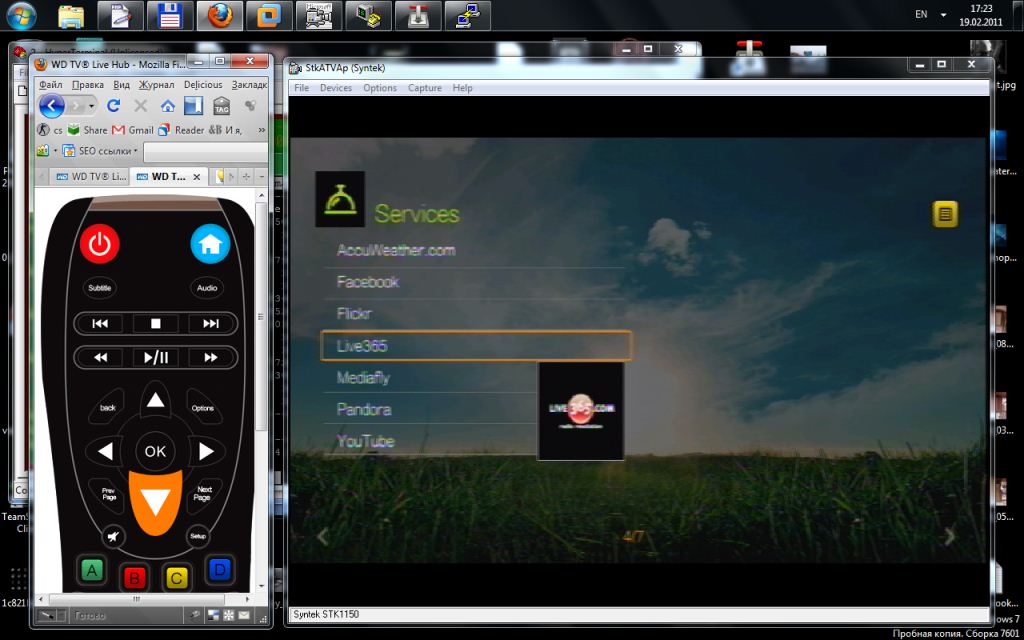Open Firefox history dropdown arrow
The height and width of the screenshot is (640, 1024).
[x=91, y=106]
